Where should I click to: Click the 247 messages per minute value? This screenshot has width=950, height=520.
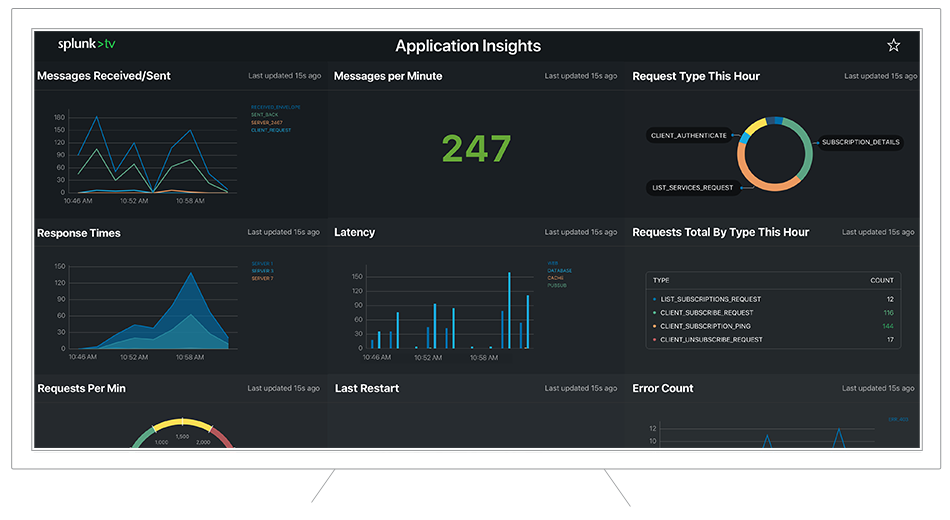coord(476,148)
